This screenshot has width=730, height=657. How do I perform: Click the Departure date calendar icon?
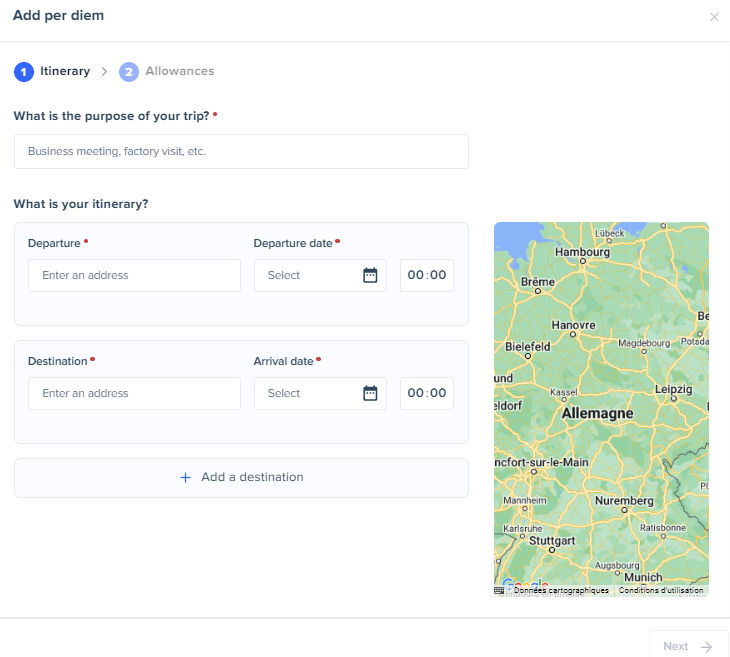[370, 275]
